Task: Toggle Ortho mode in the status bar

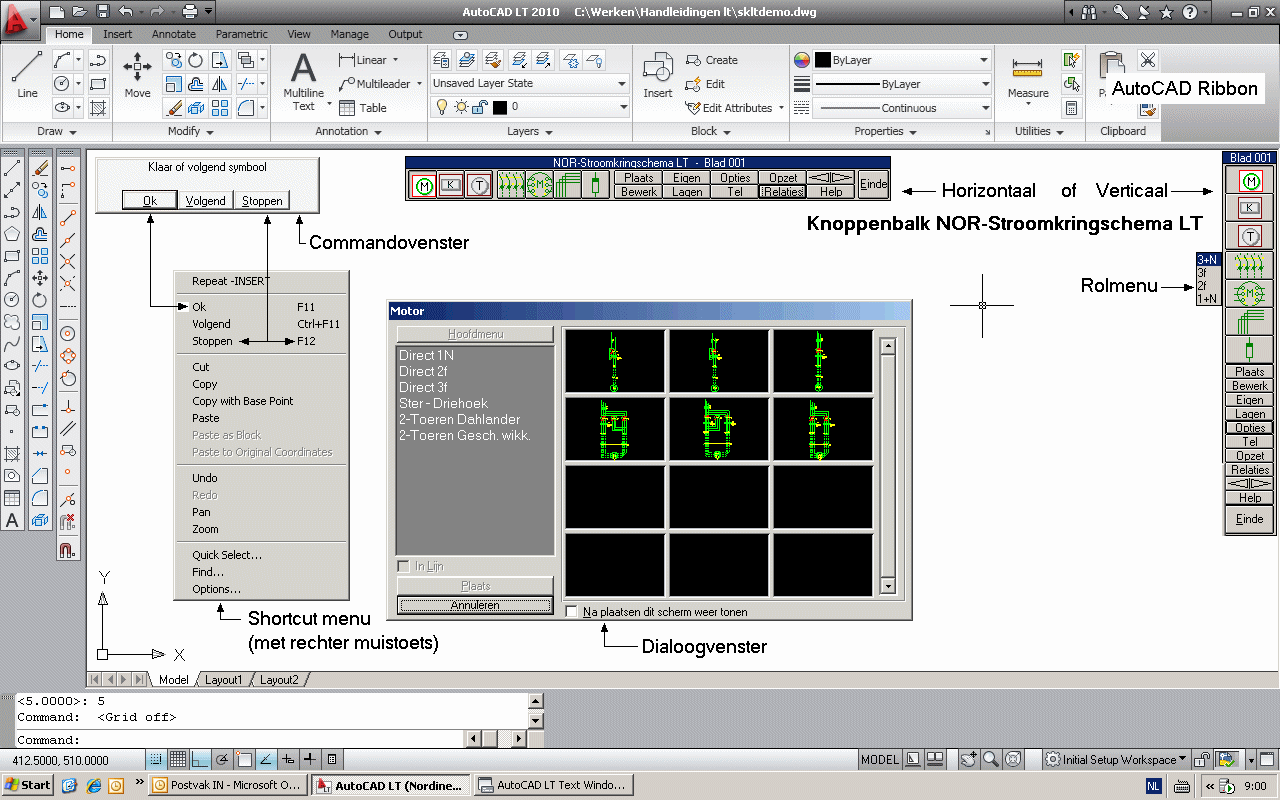Action: pos(200,759)
